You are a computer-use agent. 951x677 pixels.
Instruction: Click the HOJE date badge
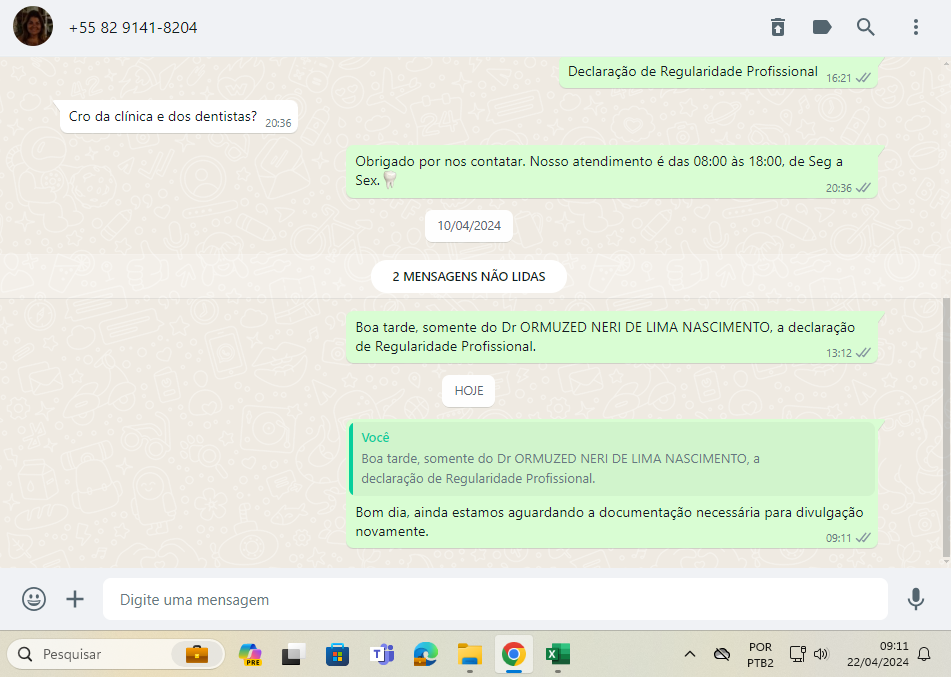tap(469, 391)
